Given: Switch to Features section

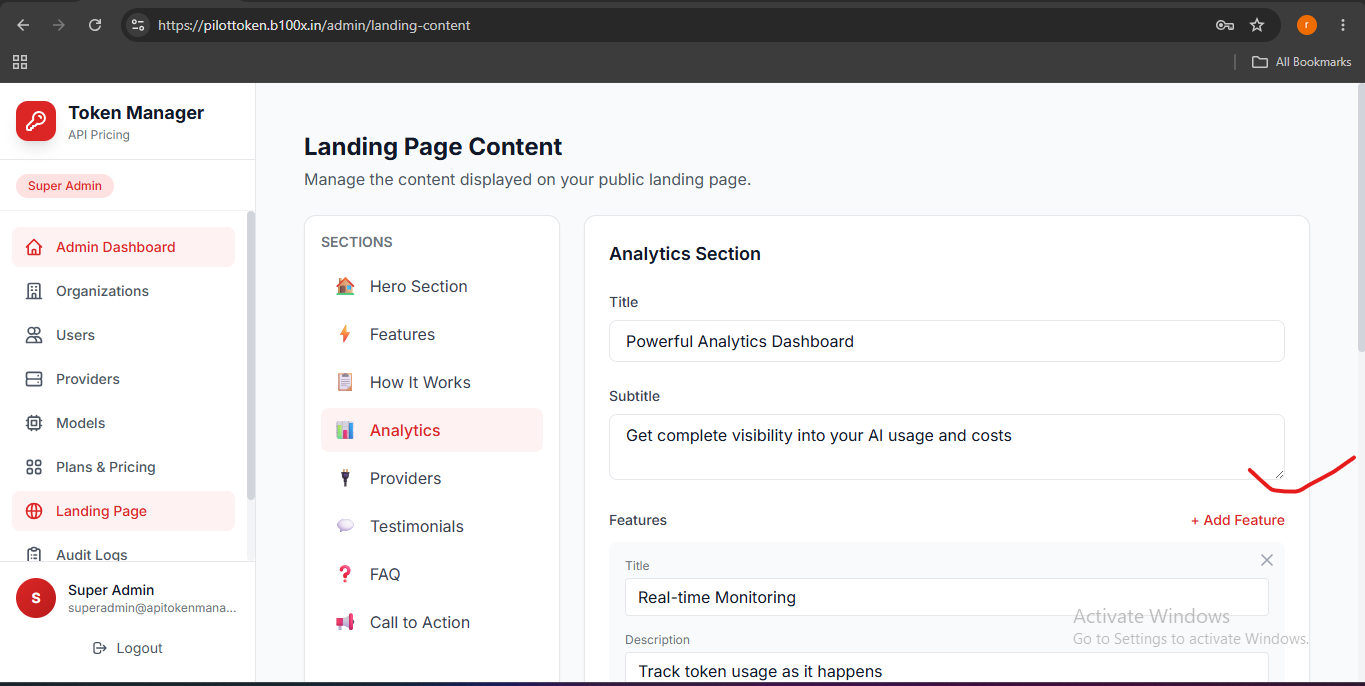Looking at the screenshot, I should 432,334.
